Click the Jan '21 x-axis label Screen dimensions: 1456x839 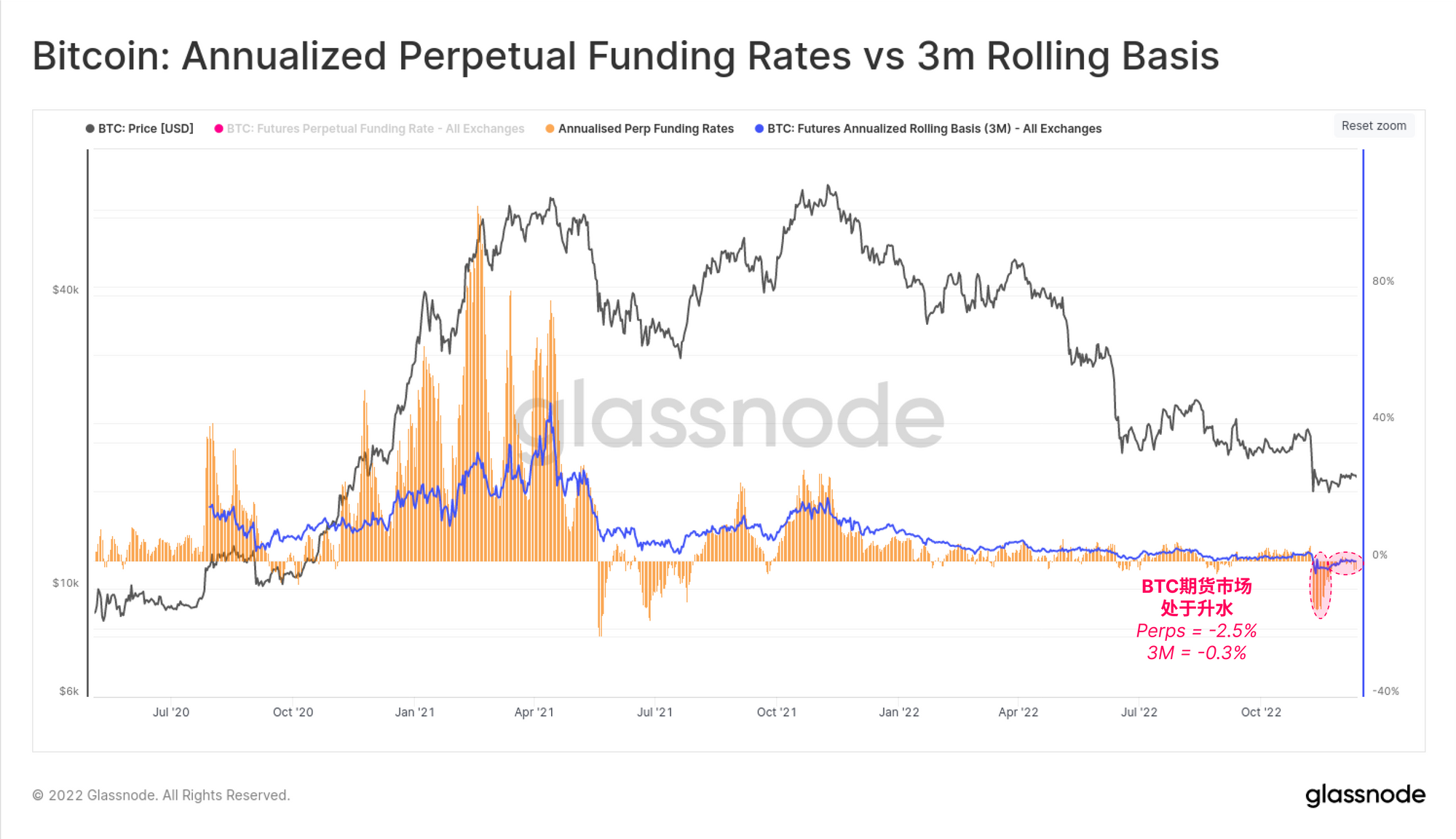pyautogui.click(x=414, y=712)
